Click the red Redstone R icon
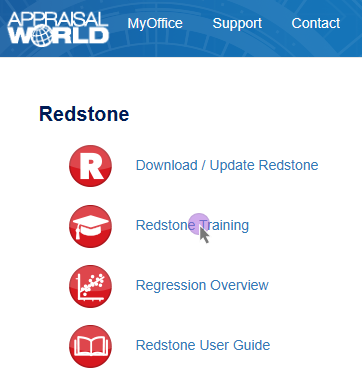 (90, 166)
